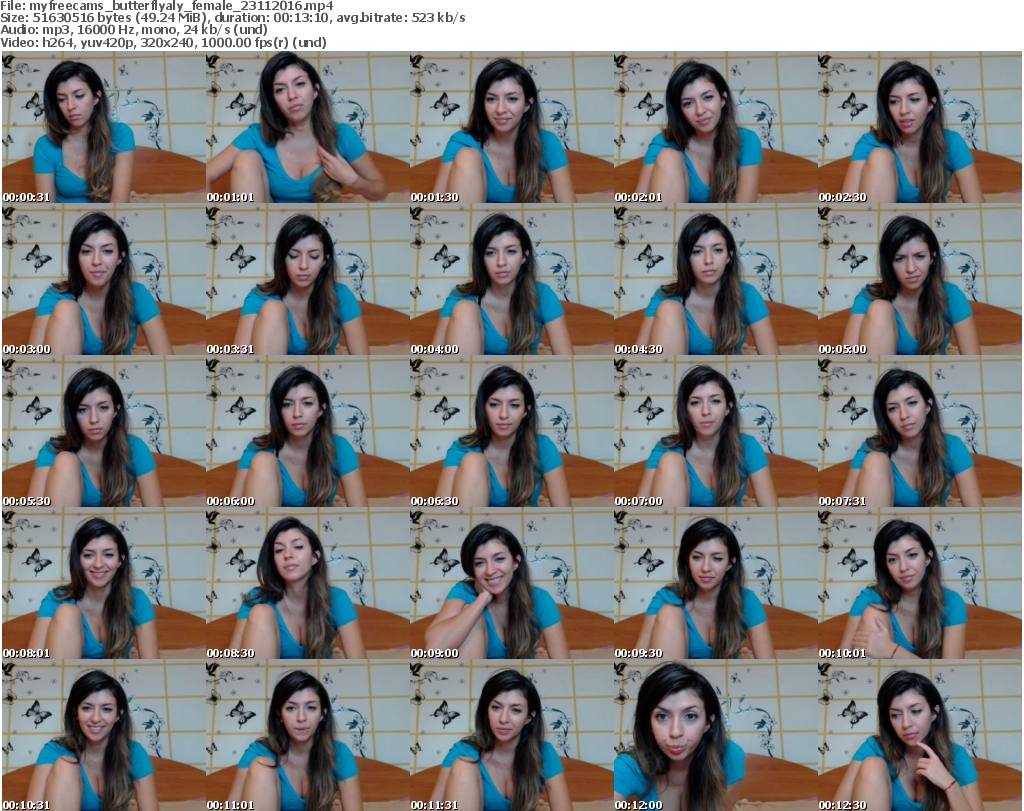Open the frame stamped 00:04:00
Viewport: 1024px width, 811px height.
coord(511,279)
